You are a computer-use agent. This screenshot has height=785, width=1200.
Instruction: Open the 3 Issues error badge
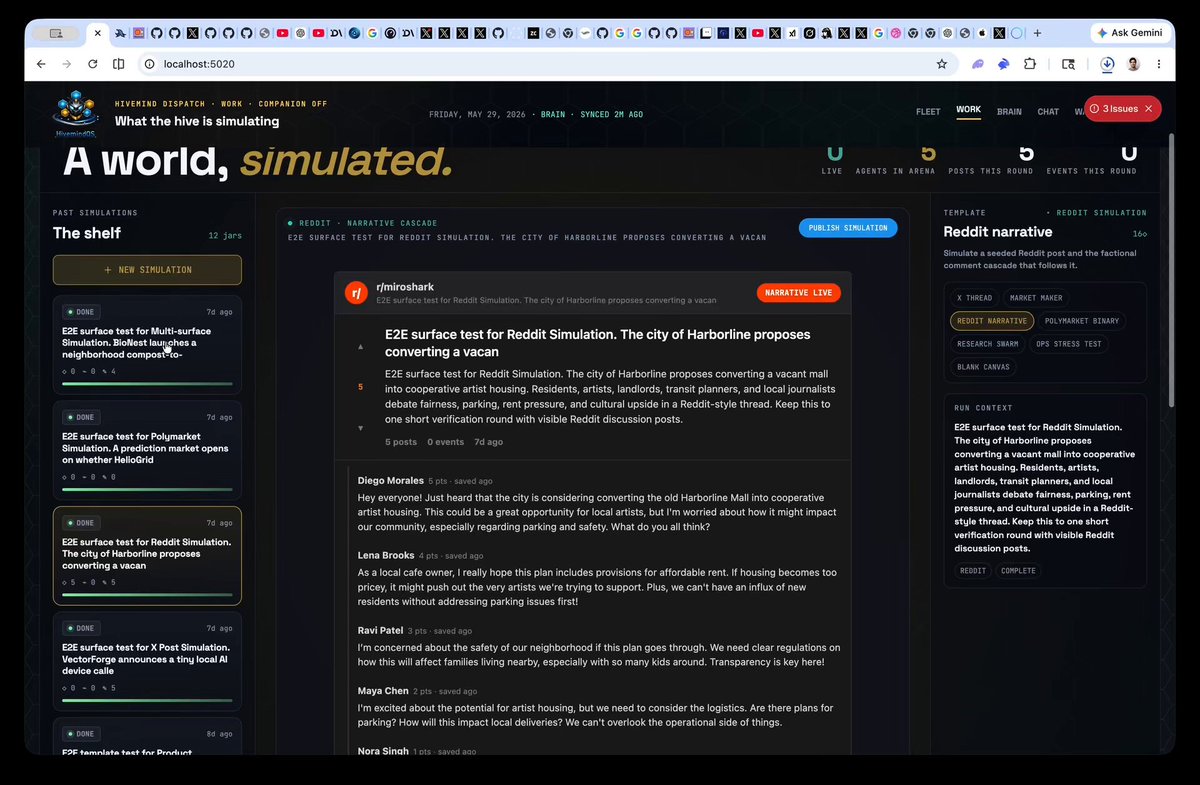(1113, 108)
